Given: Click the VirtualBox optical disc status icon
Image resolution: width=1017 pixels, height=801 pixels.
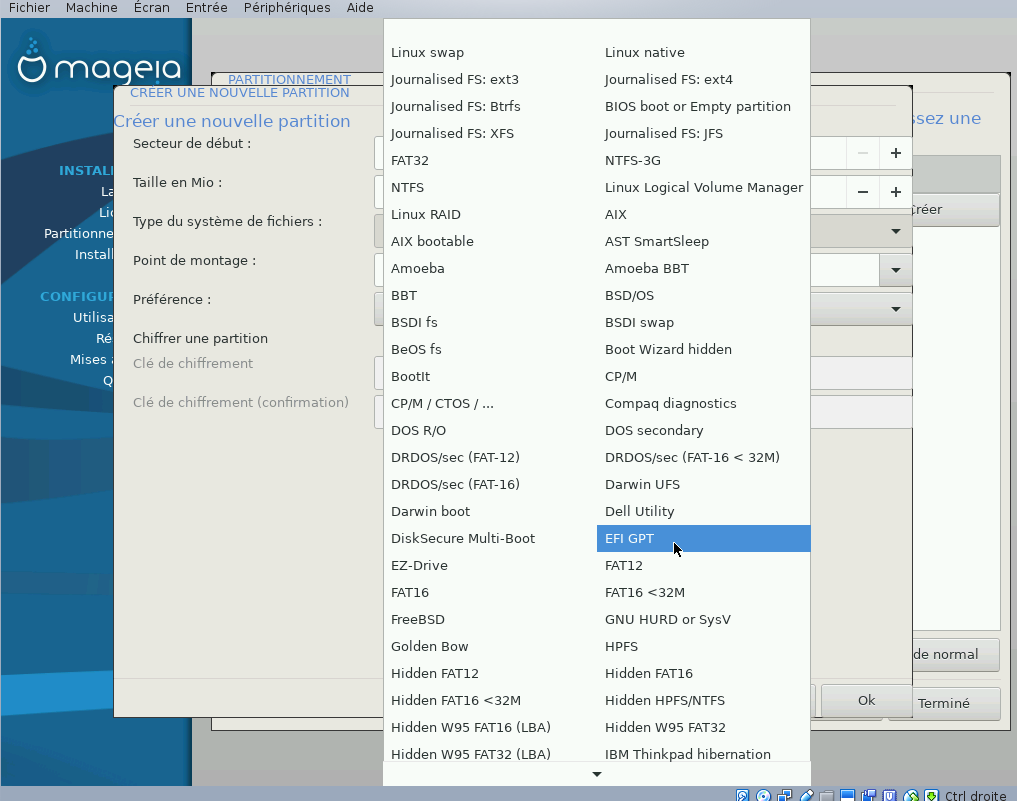Looking at the screenshot, I should 763,795.
